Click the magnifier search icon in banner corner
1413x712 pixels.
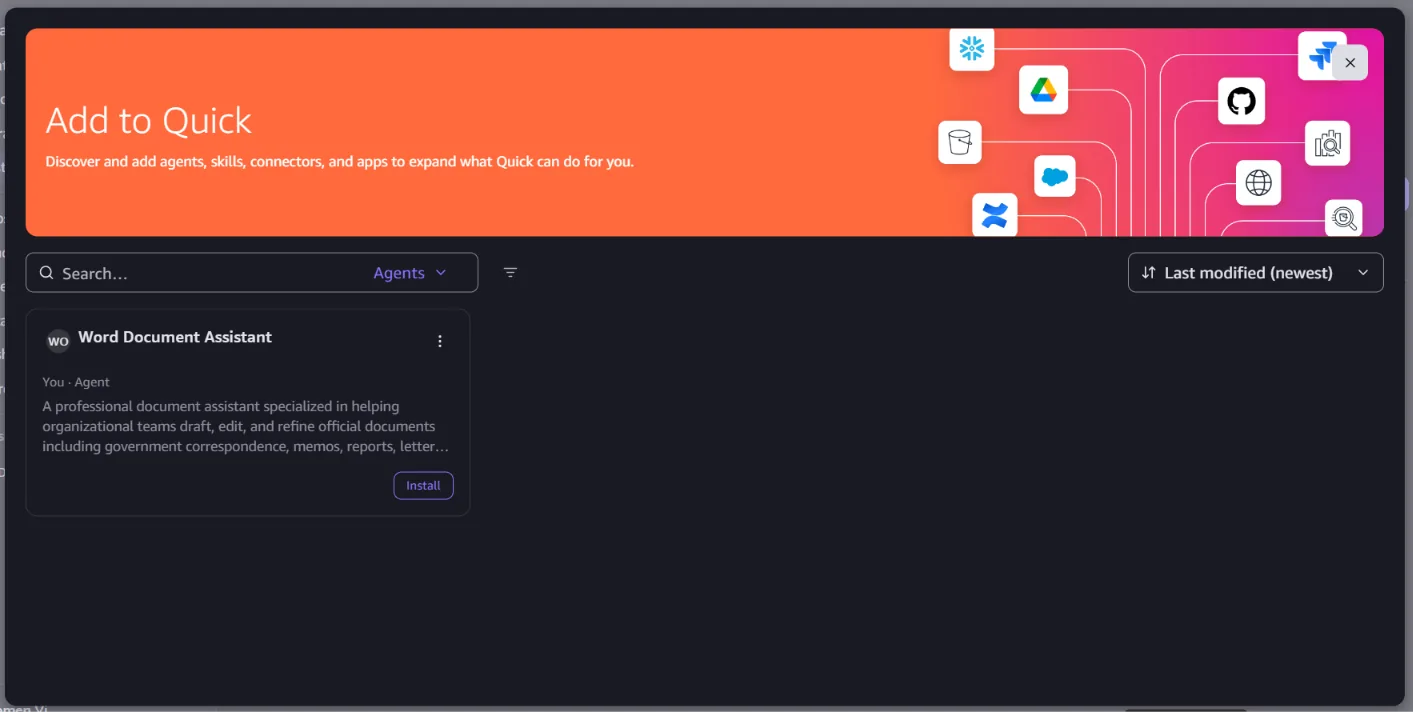(x=1344, y=218)
